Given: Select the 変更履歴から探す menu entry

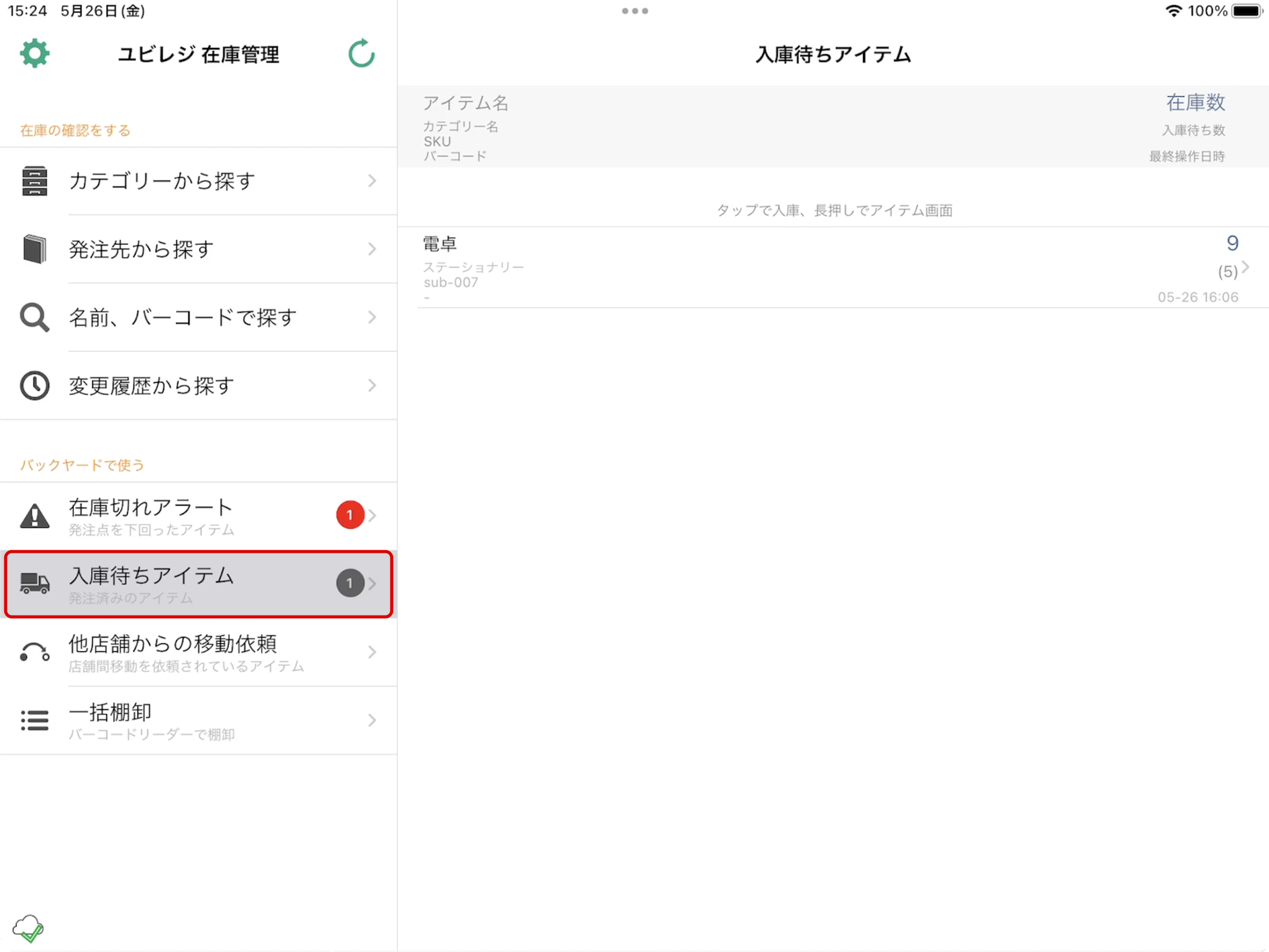Looking at the screenshot, I should 198,386.
